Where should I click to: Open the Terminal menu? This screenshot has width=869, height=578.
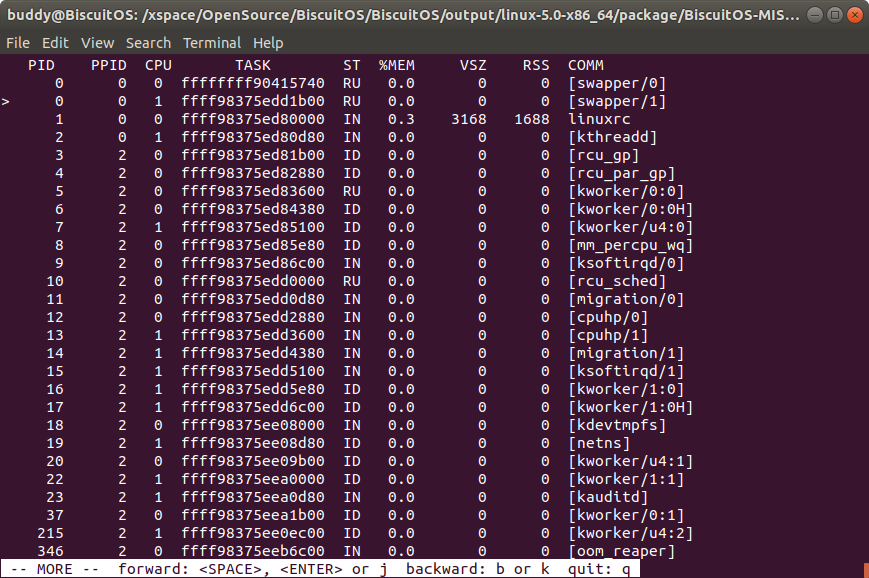211,43
